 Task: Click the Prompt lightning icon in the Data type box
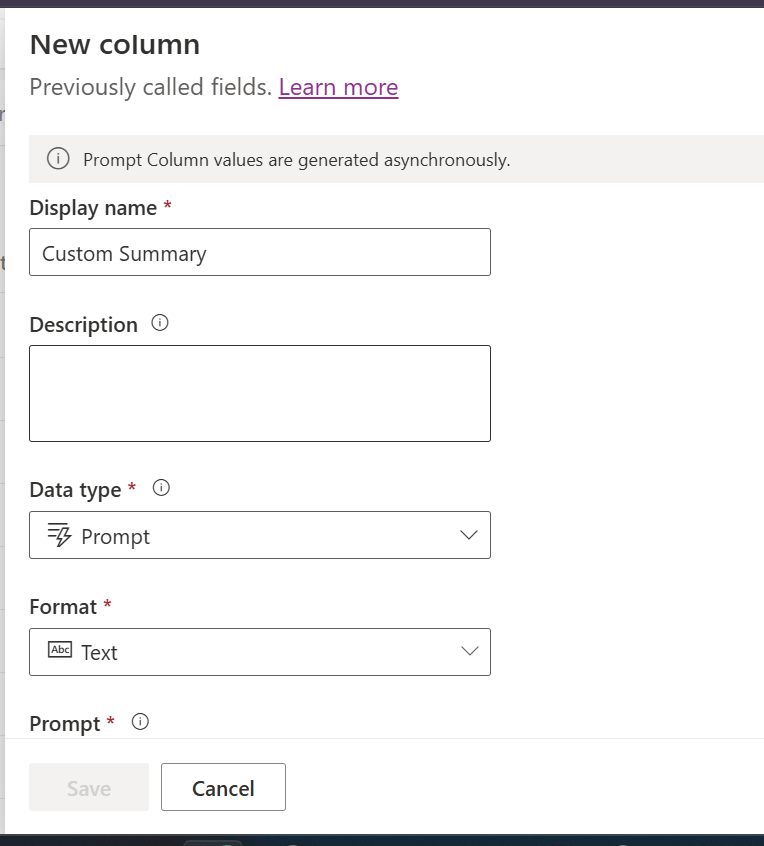(59, 535)
